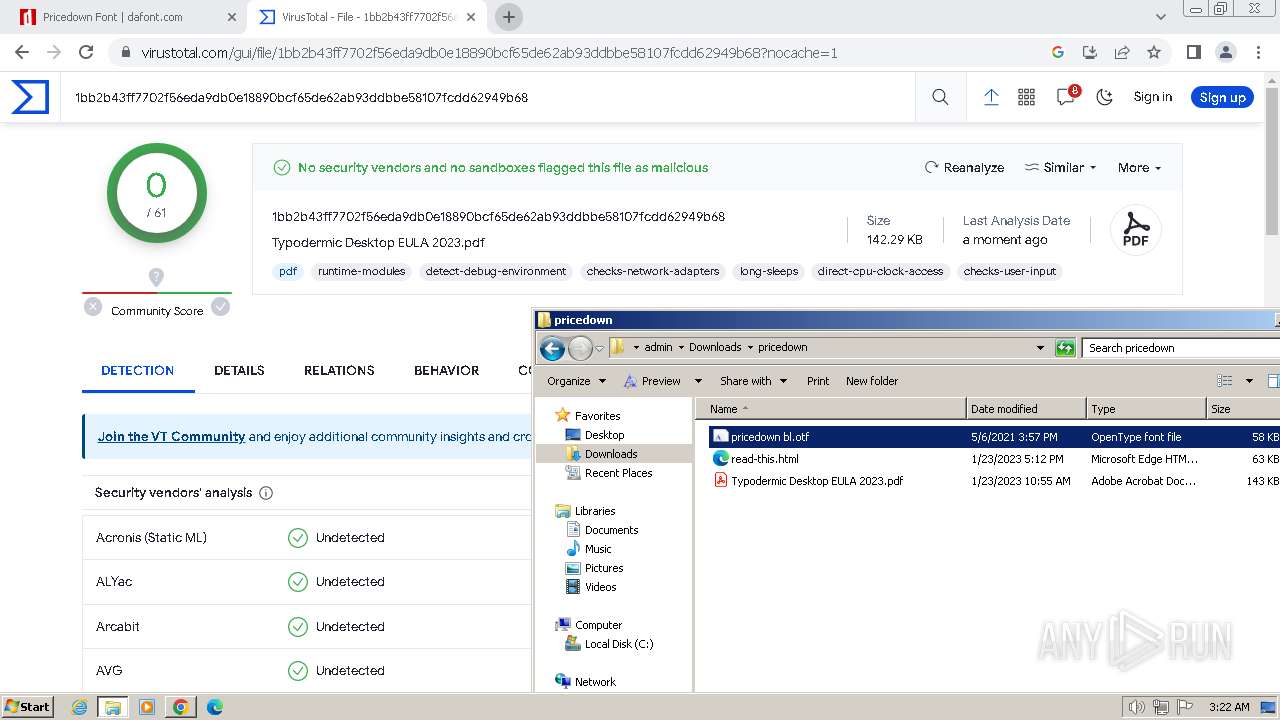1280x720 pixels.
Task: Click the PDF file type icon
Action: coord(1135,230)
